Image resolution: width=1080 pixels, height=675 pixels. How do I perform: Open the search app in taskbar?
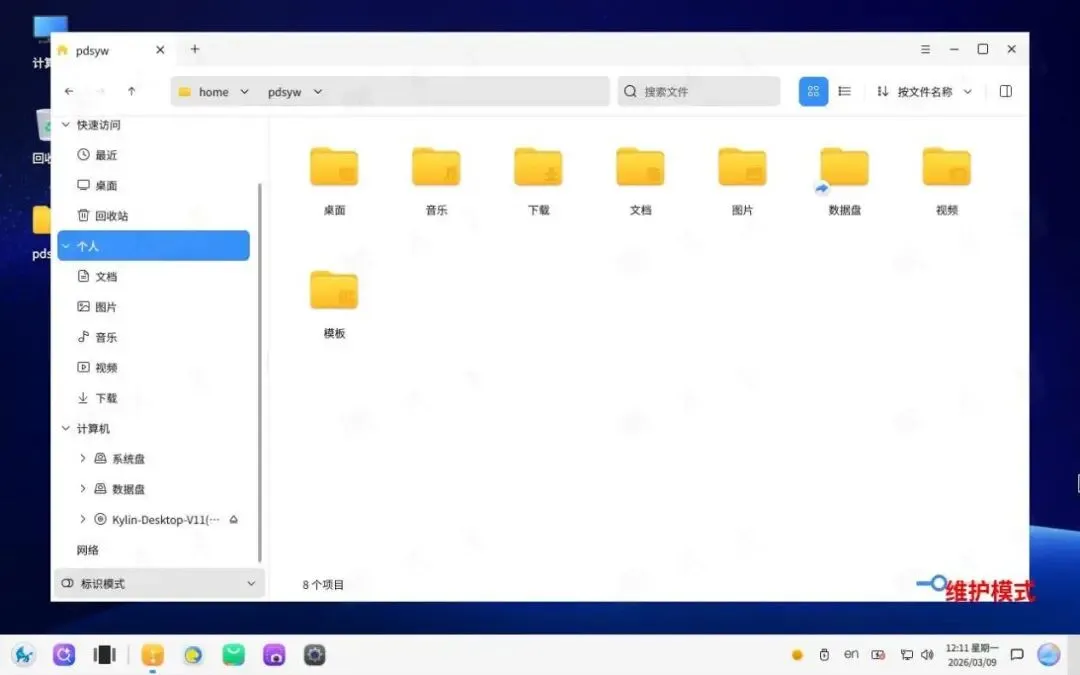click(64, 654)
